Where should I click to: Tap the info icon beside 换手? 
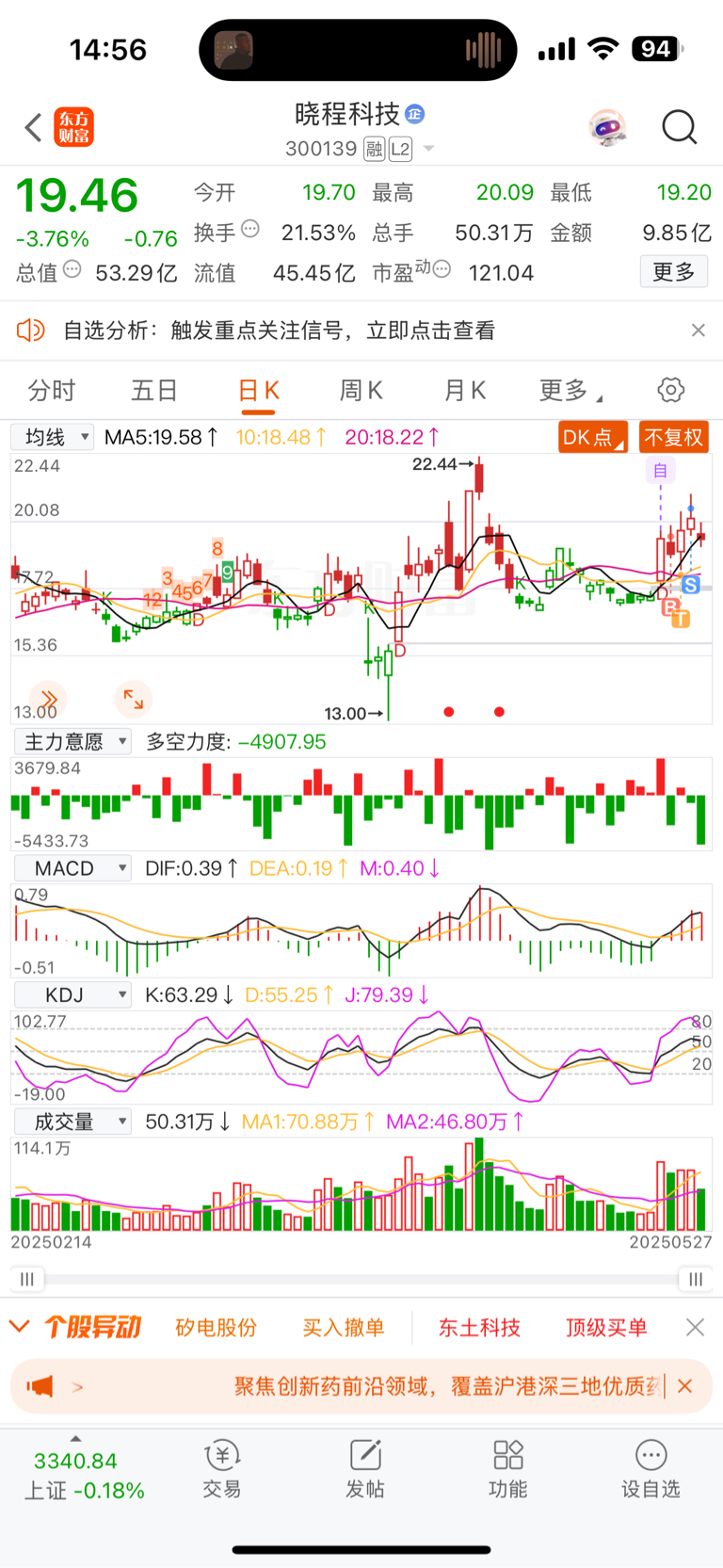pos(250,229)
